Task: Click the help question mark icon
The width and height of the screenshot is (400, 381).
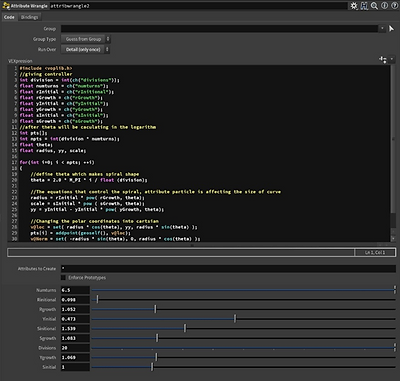Action: pyautogui.click(x=394, y=6)
